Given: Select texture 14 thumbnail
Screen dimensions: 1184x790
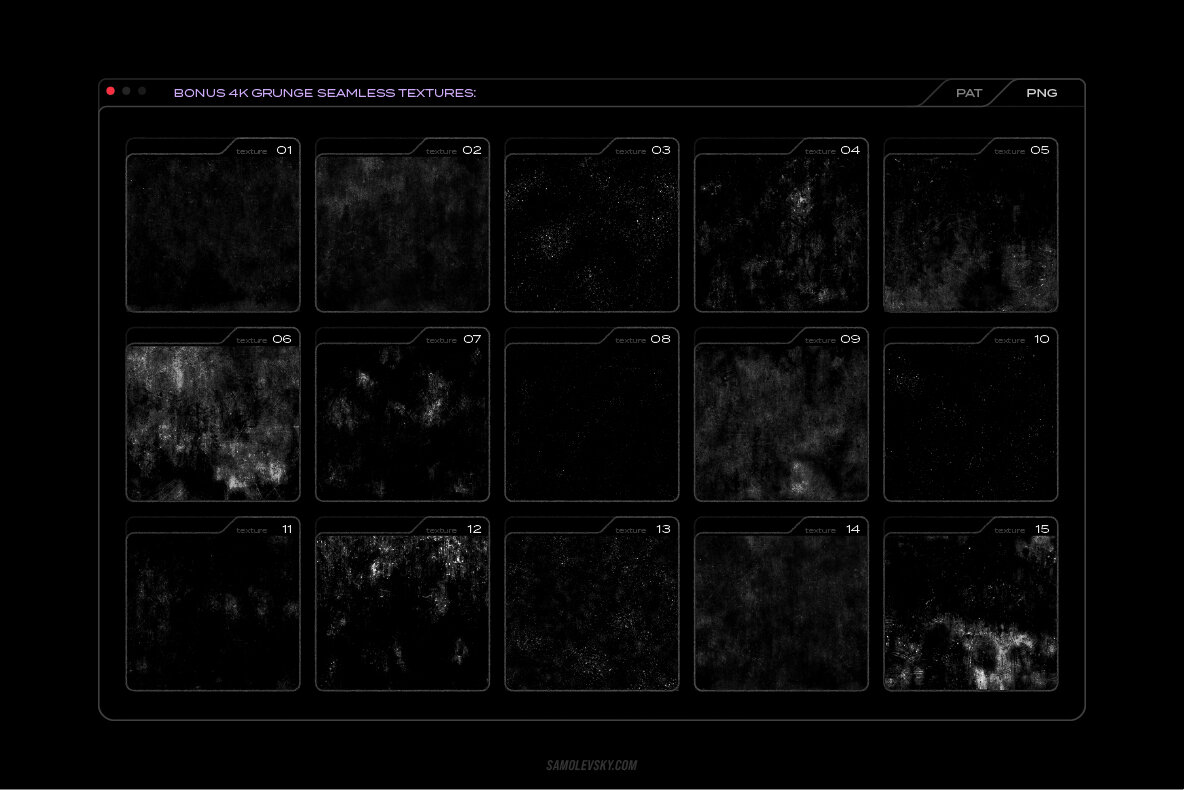Looking at the screenshot, I should [x=781, y=611].
